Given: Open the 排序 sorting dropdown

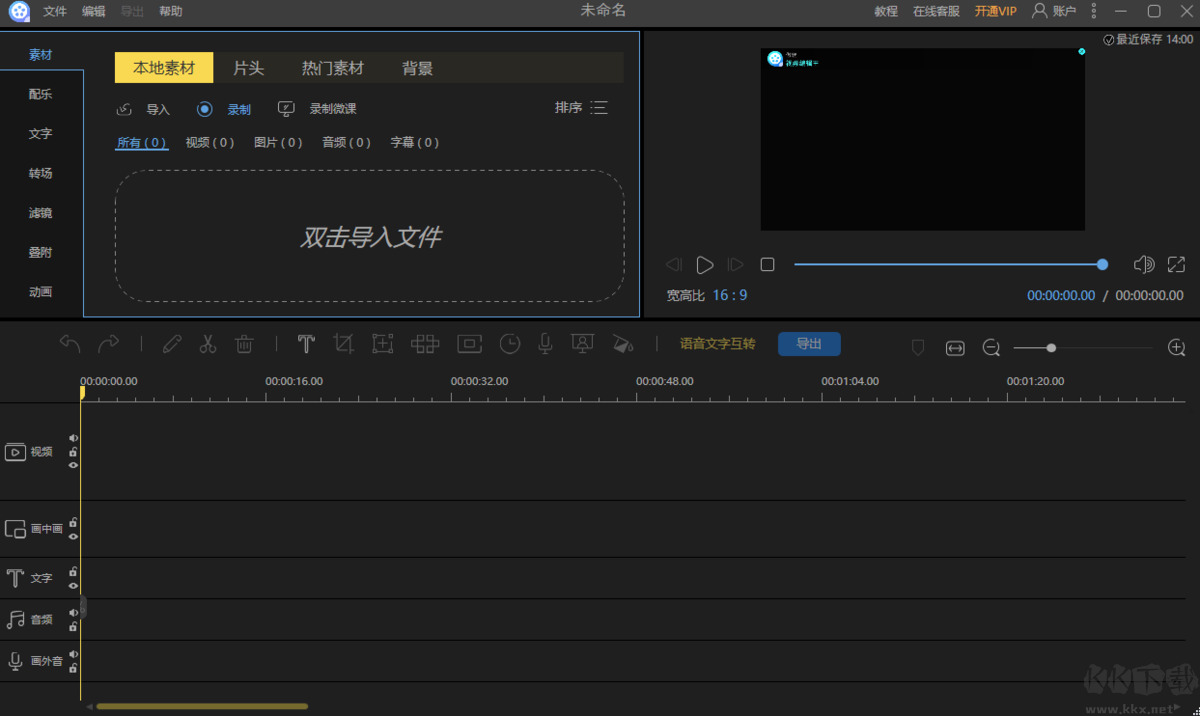Looking at the screenshot, I should tap(581, 107).
